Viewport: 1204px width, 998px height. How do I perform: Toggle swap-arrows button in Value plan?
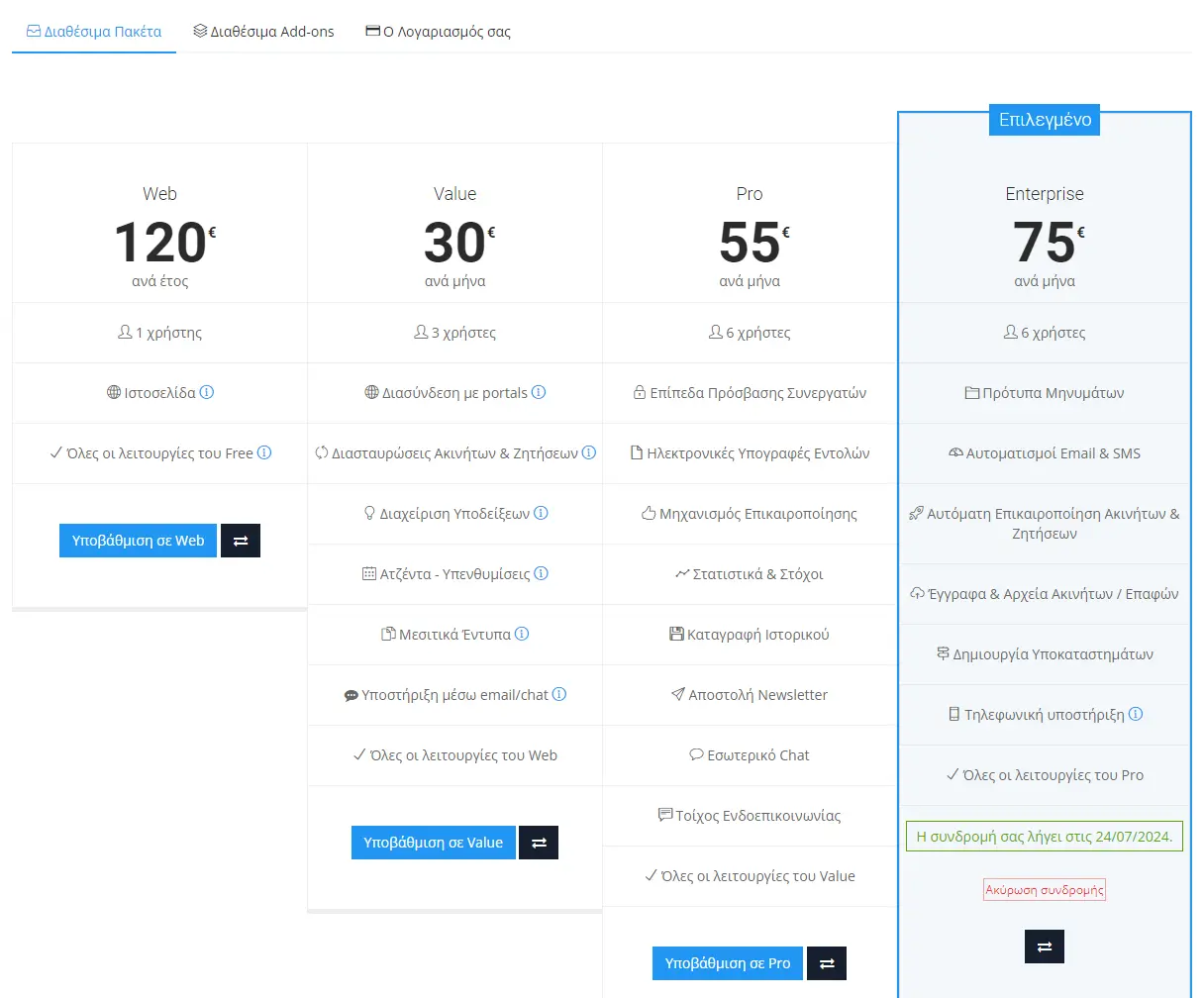coord(539,843)
